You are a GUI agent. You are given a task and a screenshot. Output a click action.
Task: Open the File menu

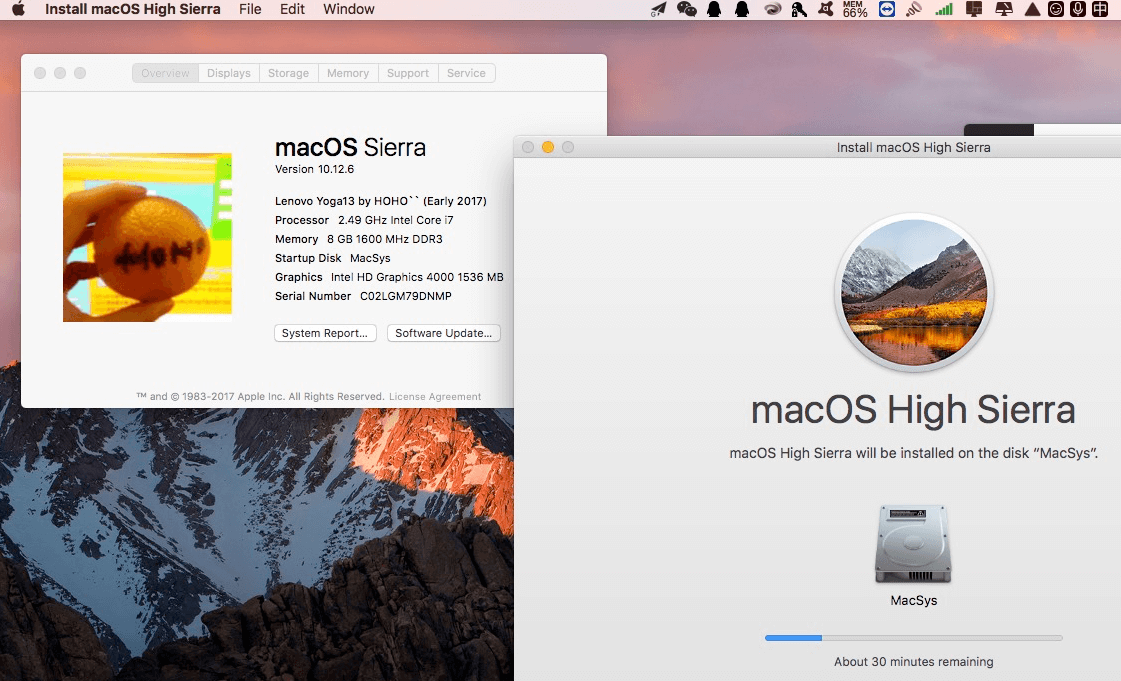tap(250, 9)
